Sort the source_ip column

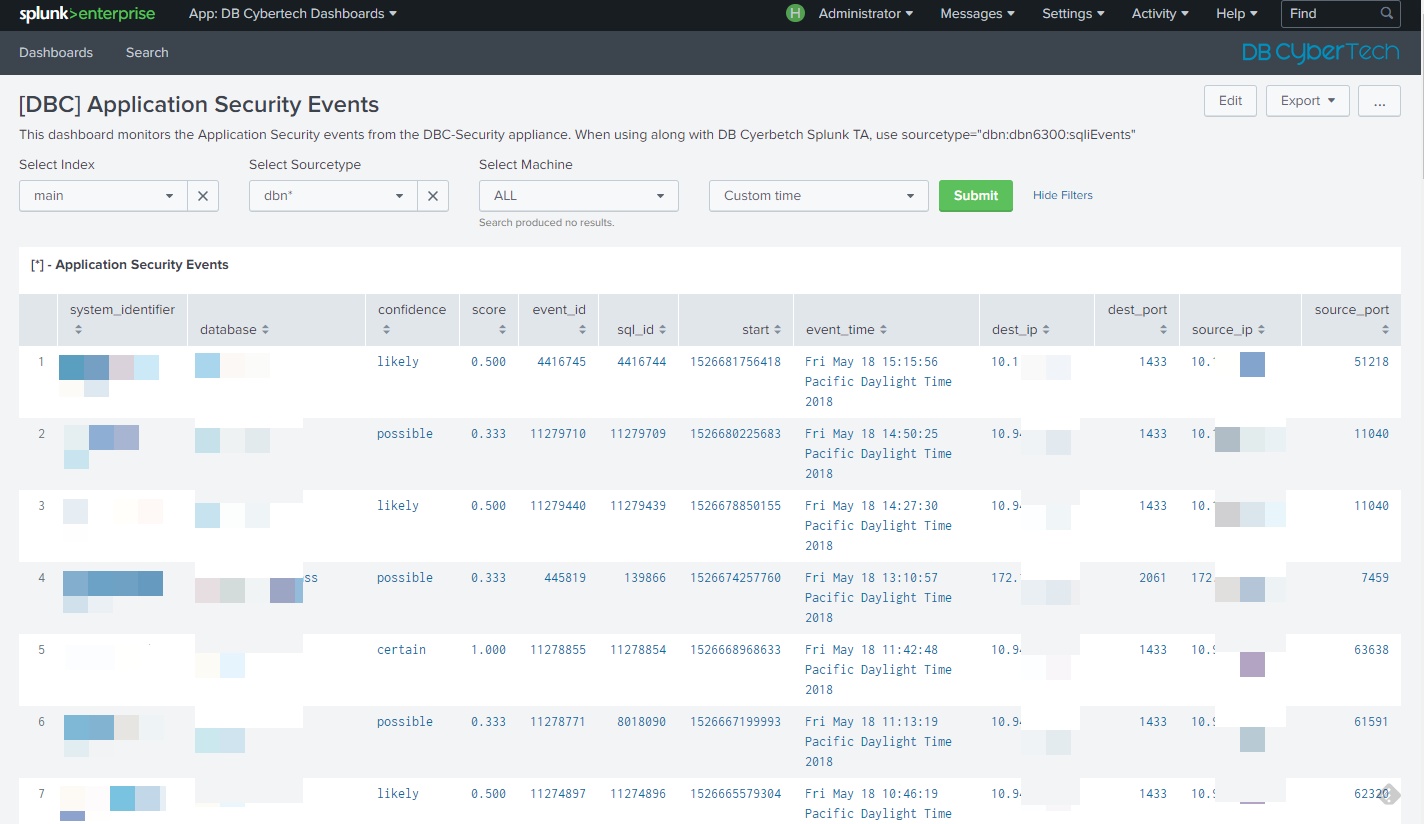coord(1261,330)
